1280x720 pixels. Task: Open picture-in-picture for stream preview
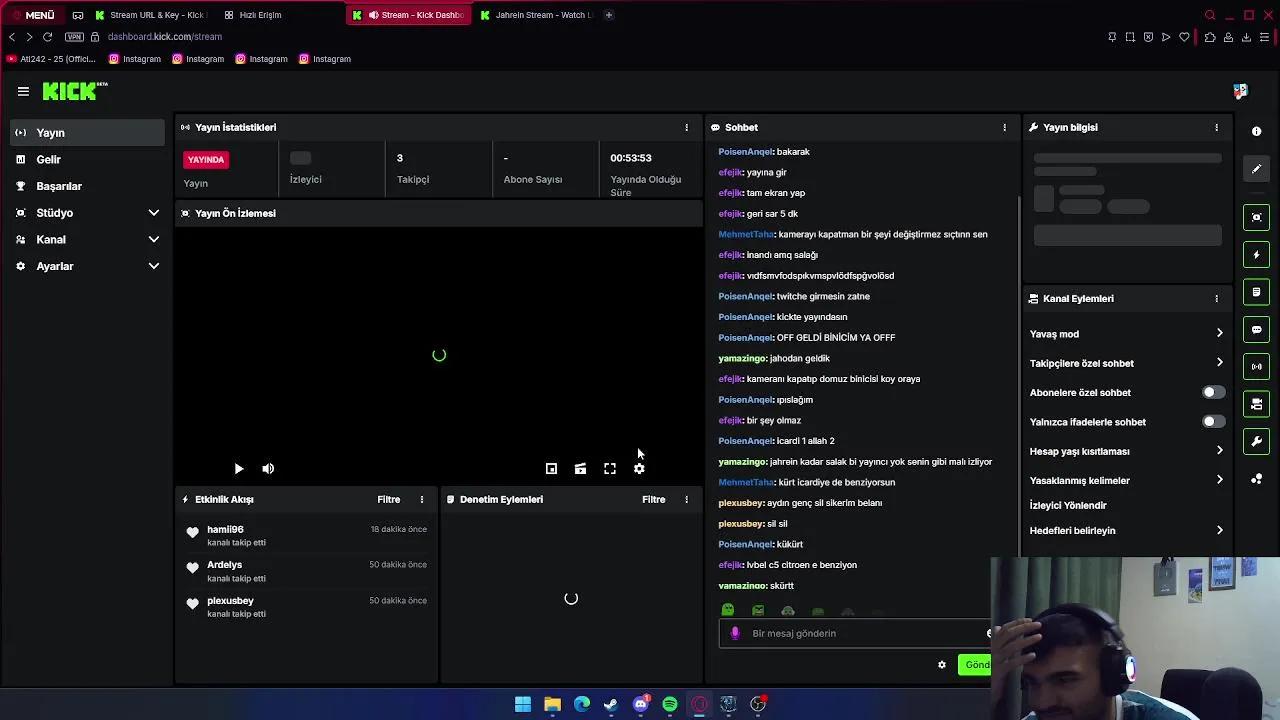point(551,468)
